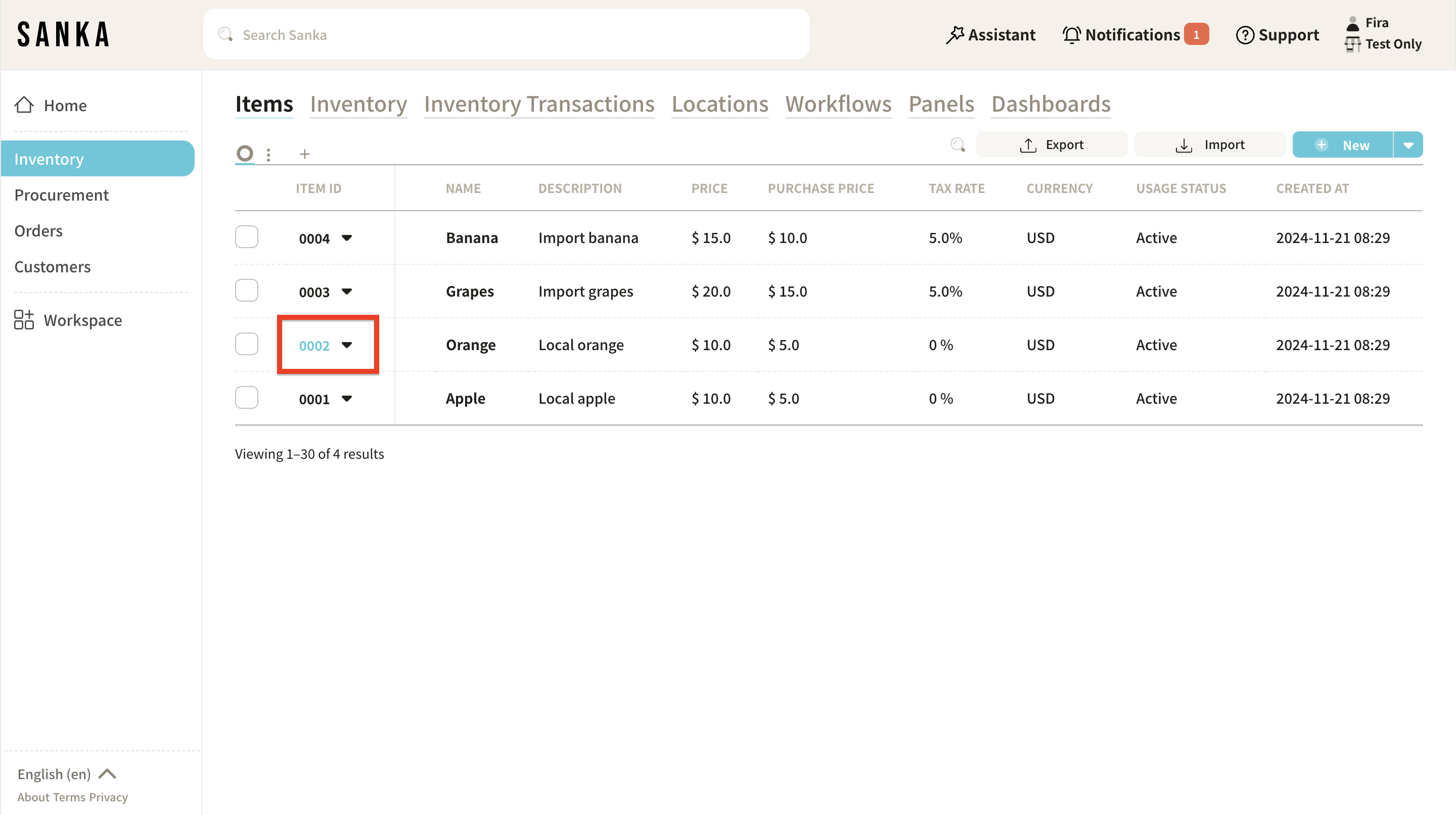Open the Locations tab
Image resolution: width=1456 pixels, height=815 pixels.
[x=719, y=104]
